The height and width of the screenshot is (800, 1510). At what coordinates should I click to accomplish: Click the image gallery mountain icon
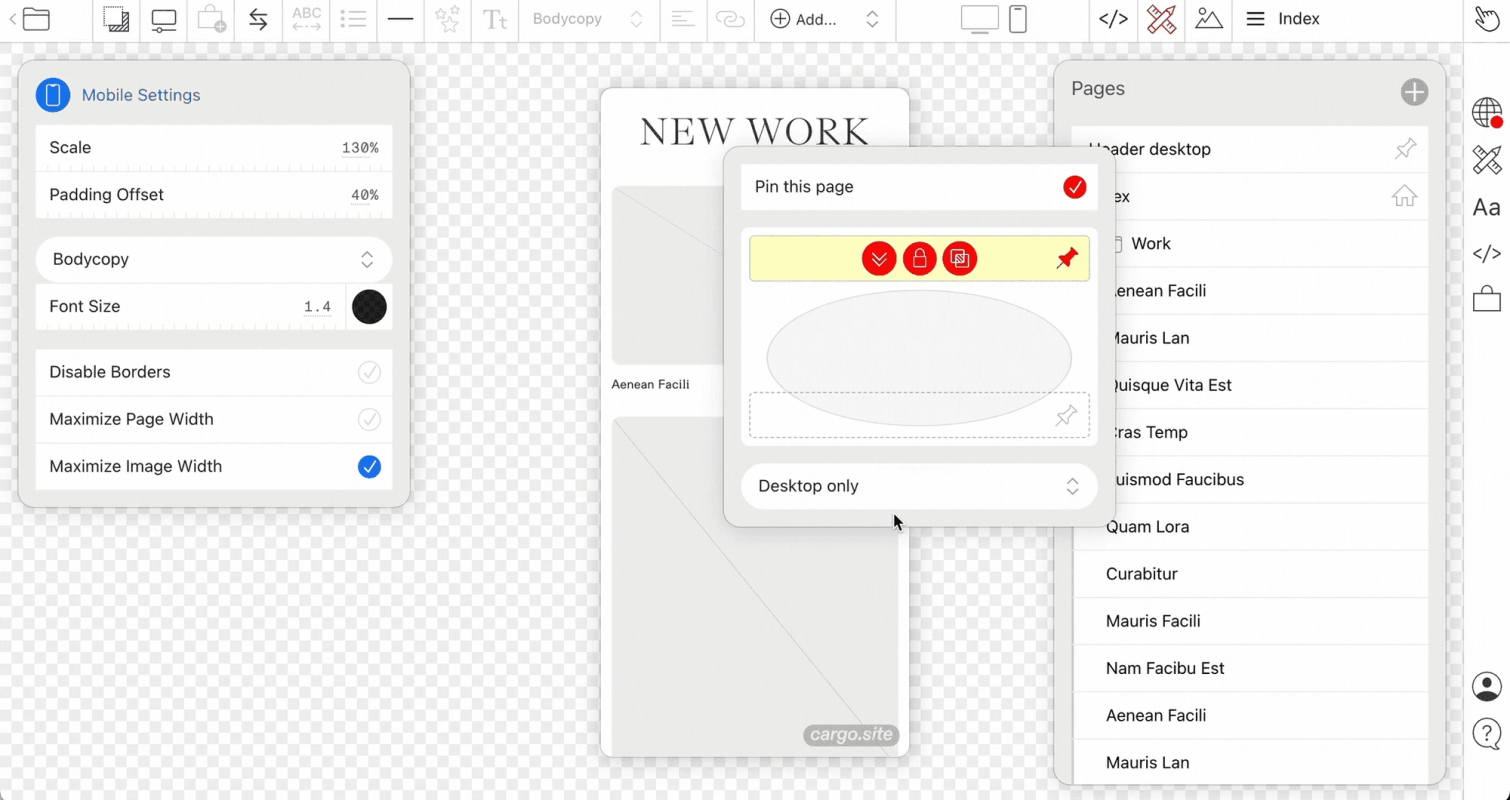click(x=1209, y=19)
